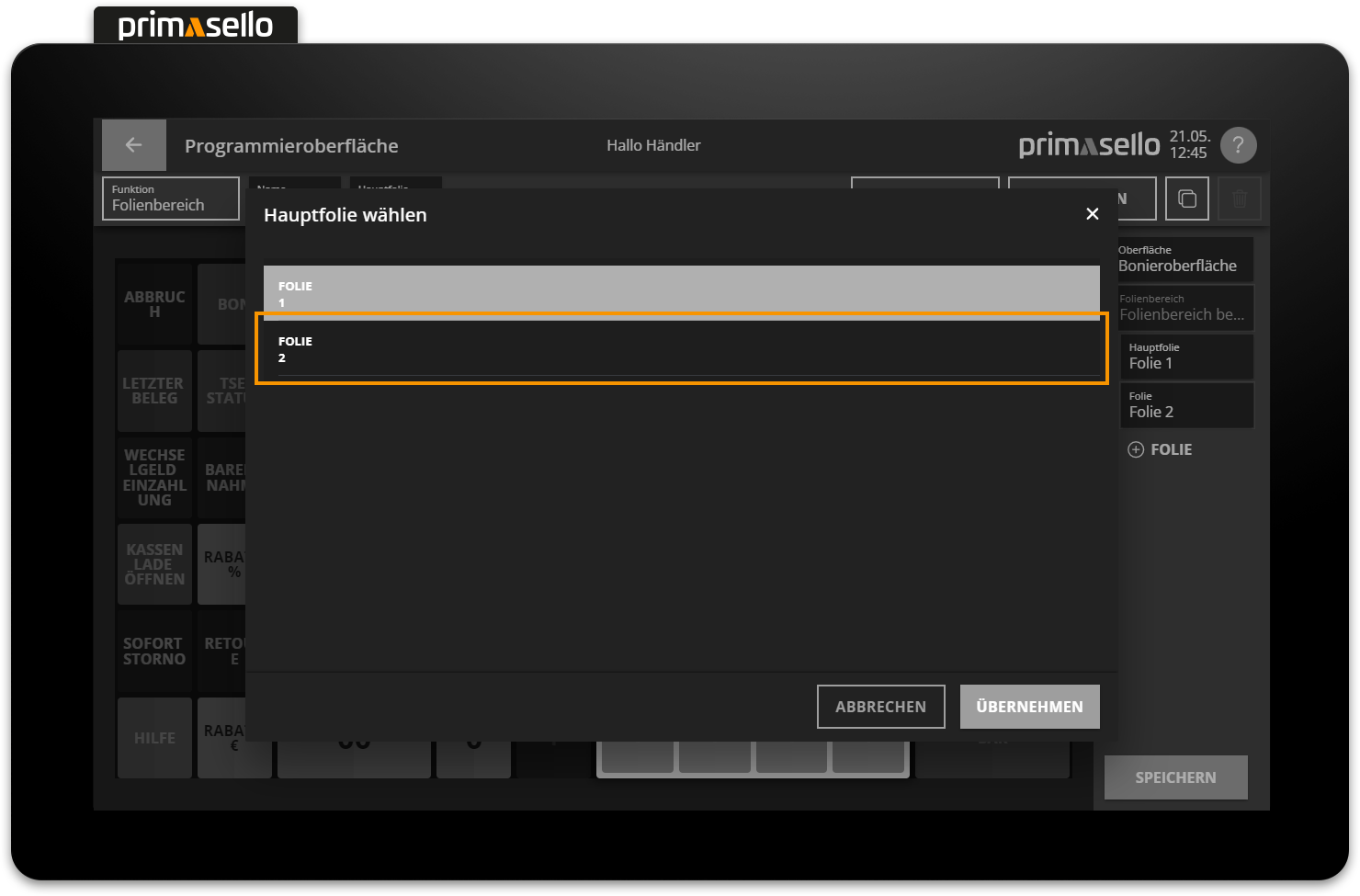The height and width of the screenshot is (896, 1360).
Task: Close the Hauptfolie wählen dialog
Action: (1092, 214)
